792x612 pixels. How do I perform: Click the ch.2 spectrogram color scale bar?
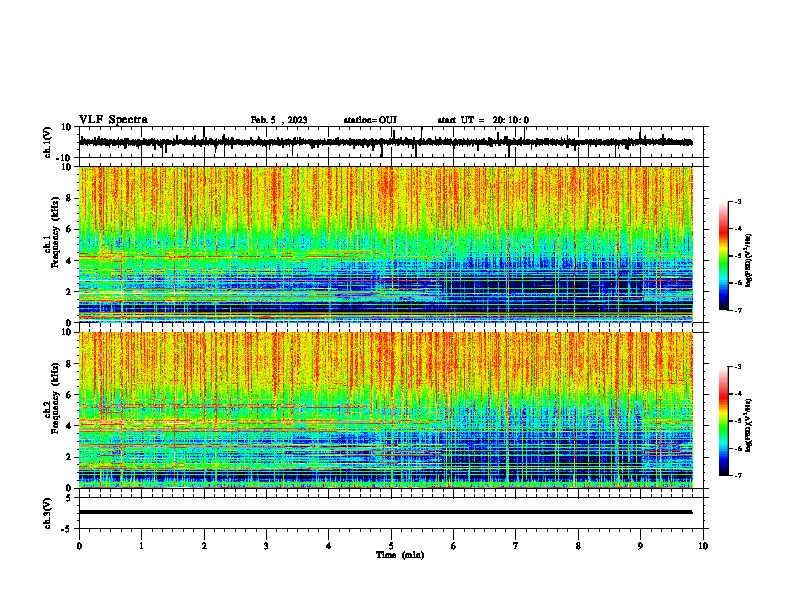coord(724,421)
